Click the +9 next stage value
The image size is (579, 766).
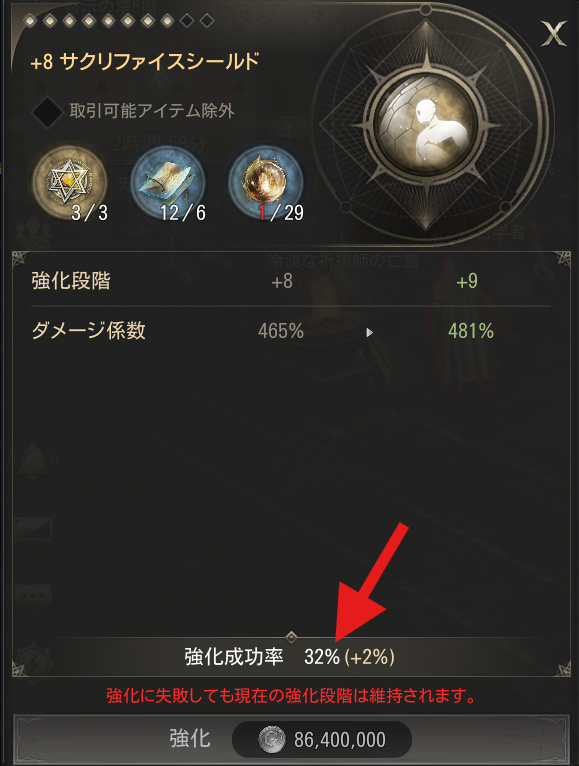467,281
